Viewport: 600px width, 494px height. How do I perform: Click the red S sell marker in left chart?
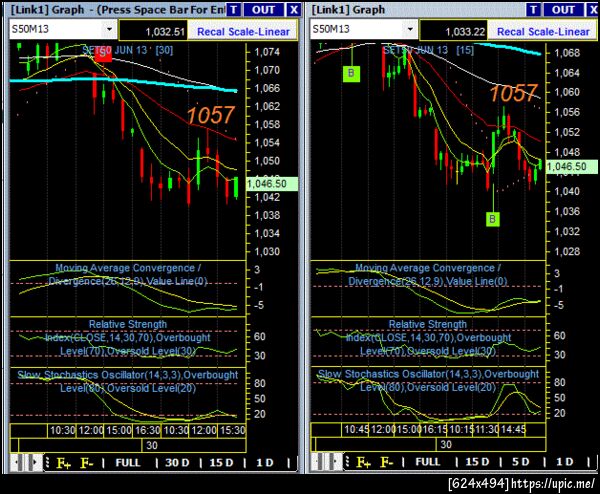pos(103,54)
